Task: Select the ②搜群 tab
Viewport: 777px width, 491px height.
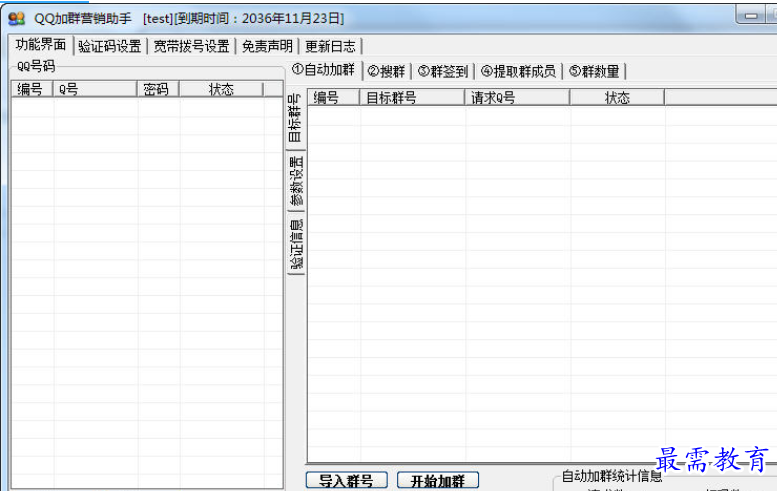Action: [387, 71]
